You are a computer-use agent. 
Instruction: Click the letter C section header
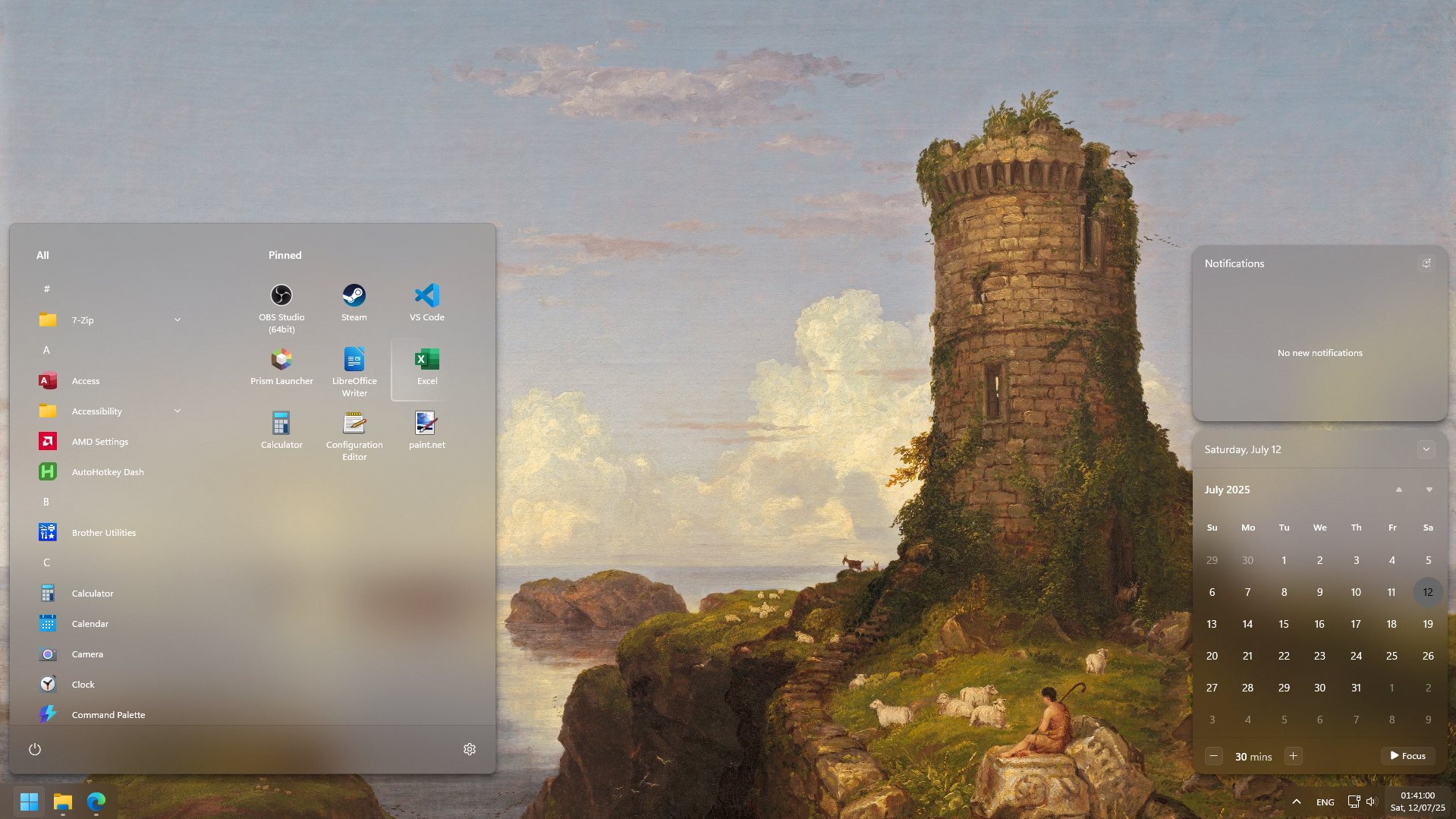click(x=46, y=562)
